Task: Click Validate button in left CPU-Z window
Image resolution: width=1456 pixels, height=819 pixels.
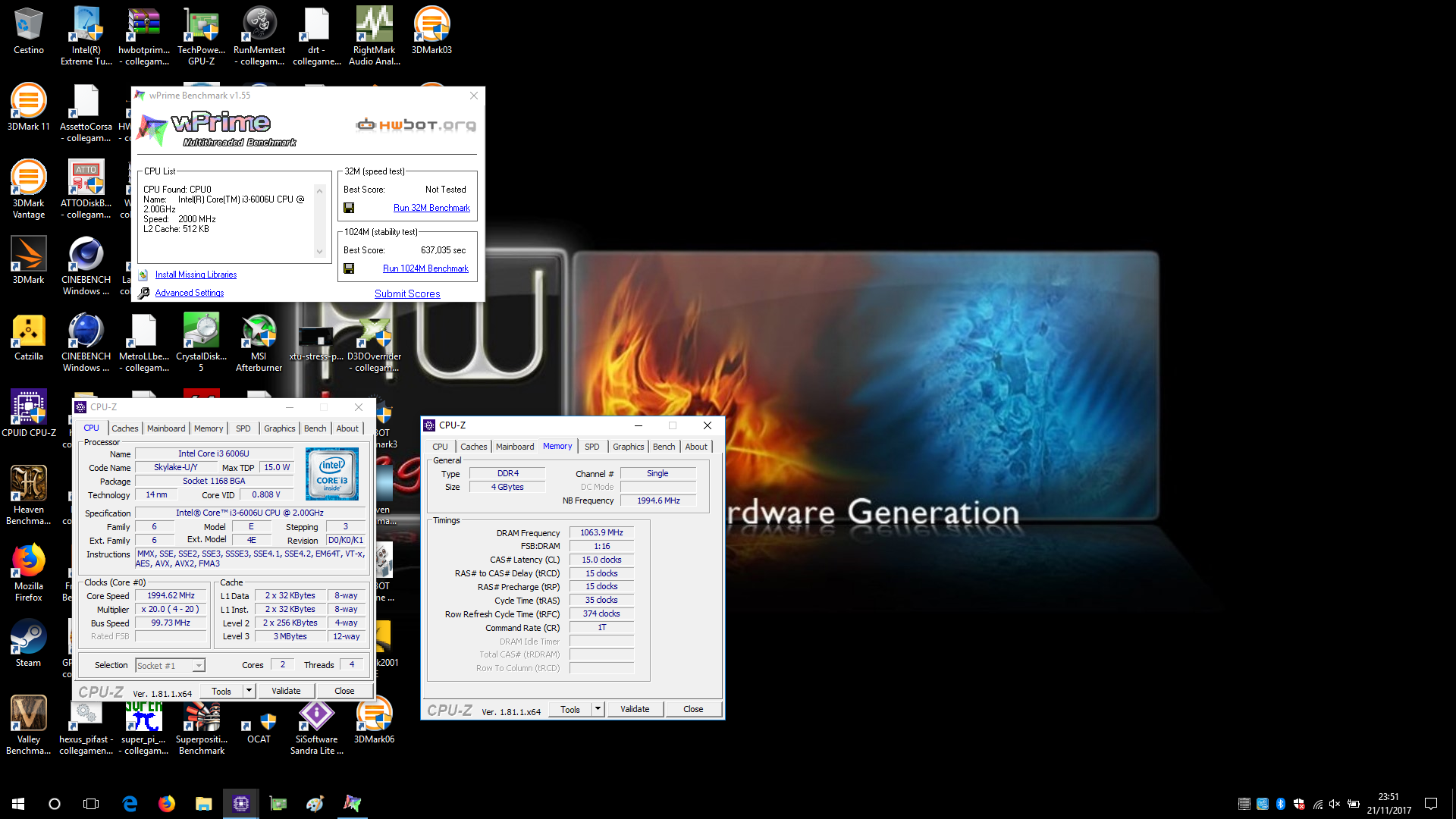Action: (x=286, y=691)
